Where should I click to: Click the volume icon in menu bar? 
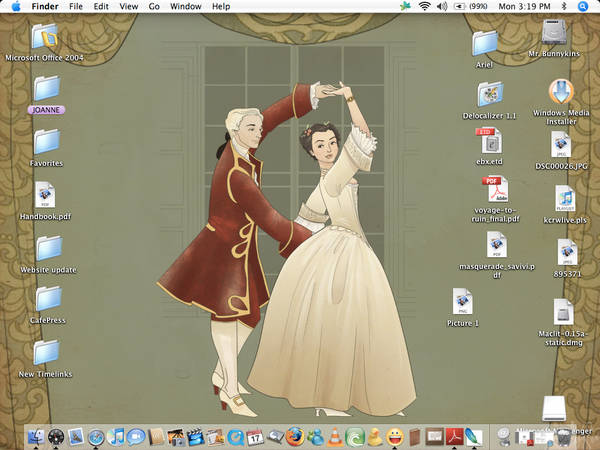point(442,7)
